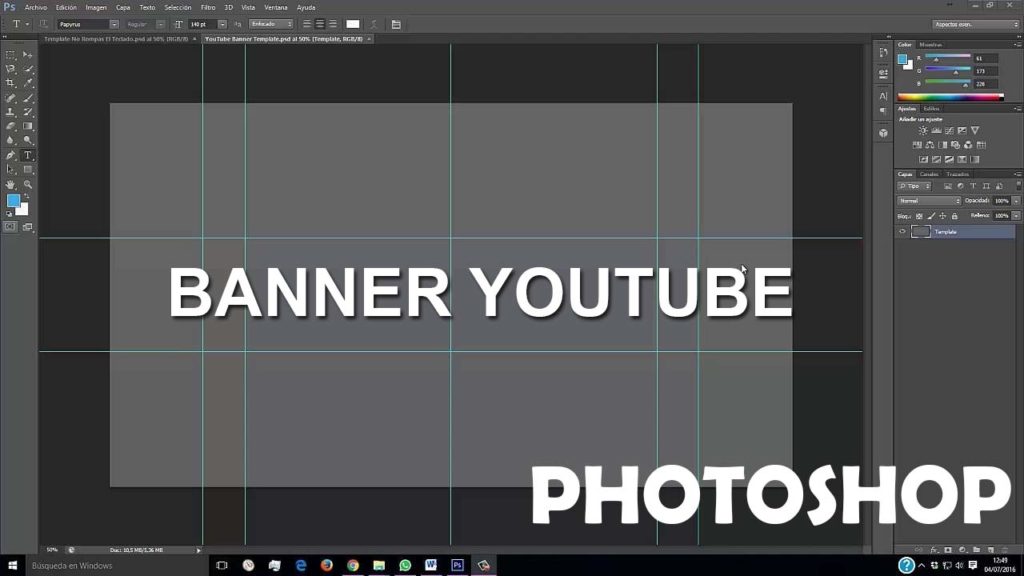Select the Eraser tool
The height and width of the screenshot is (576, 1024).
click(x=10, y=126)
